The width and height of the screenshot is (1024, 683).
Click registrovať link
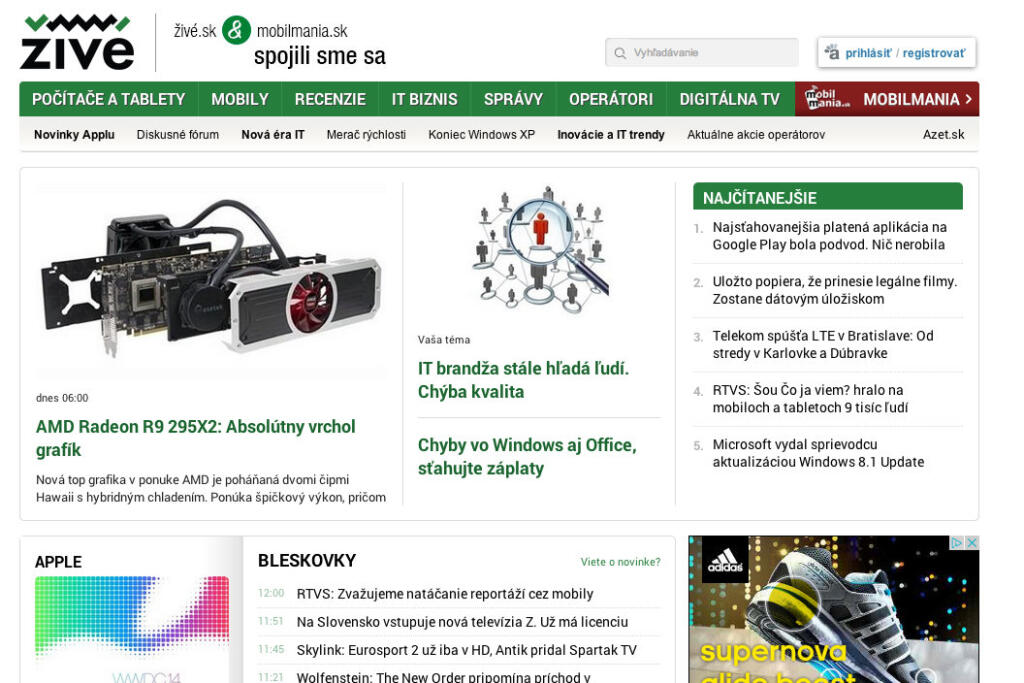point(934,53)
